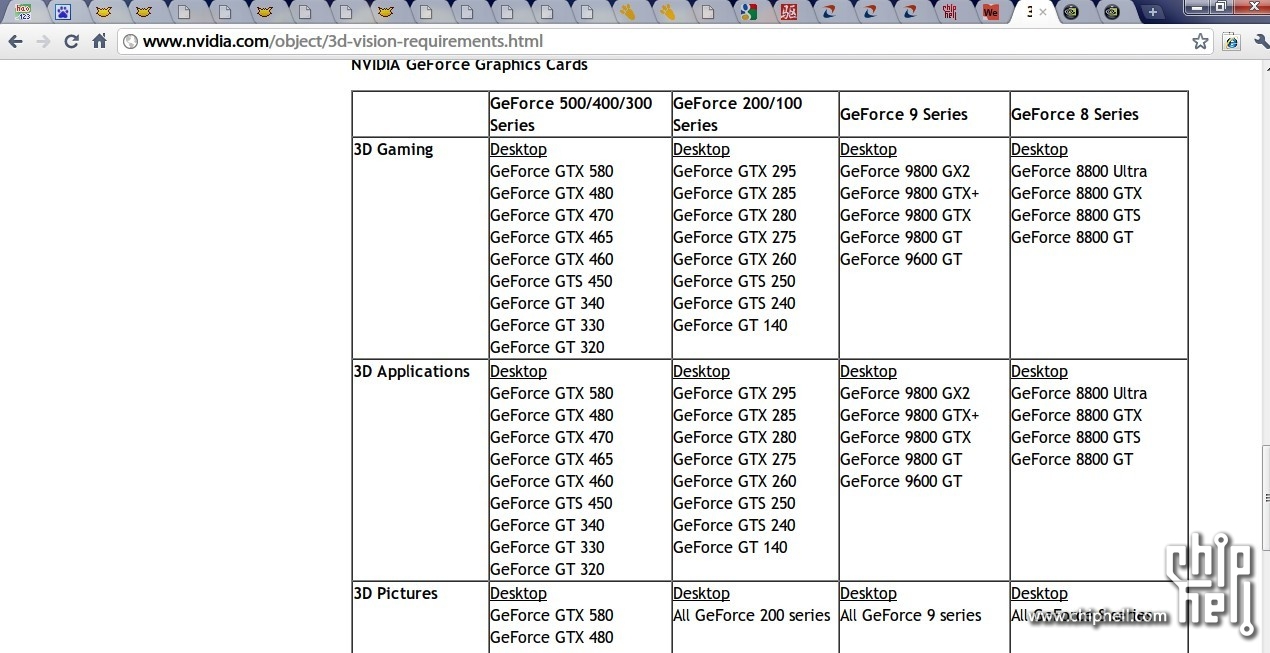The height and width of the screenshot is (653, 1270).
Task: Open 3D Gaming Desktop link, GeForce 8 Series
Action: tap(1039, 149)
